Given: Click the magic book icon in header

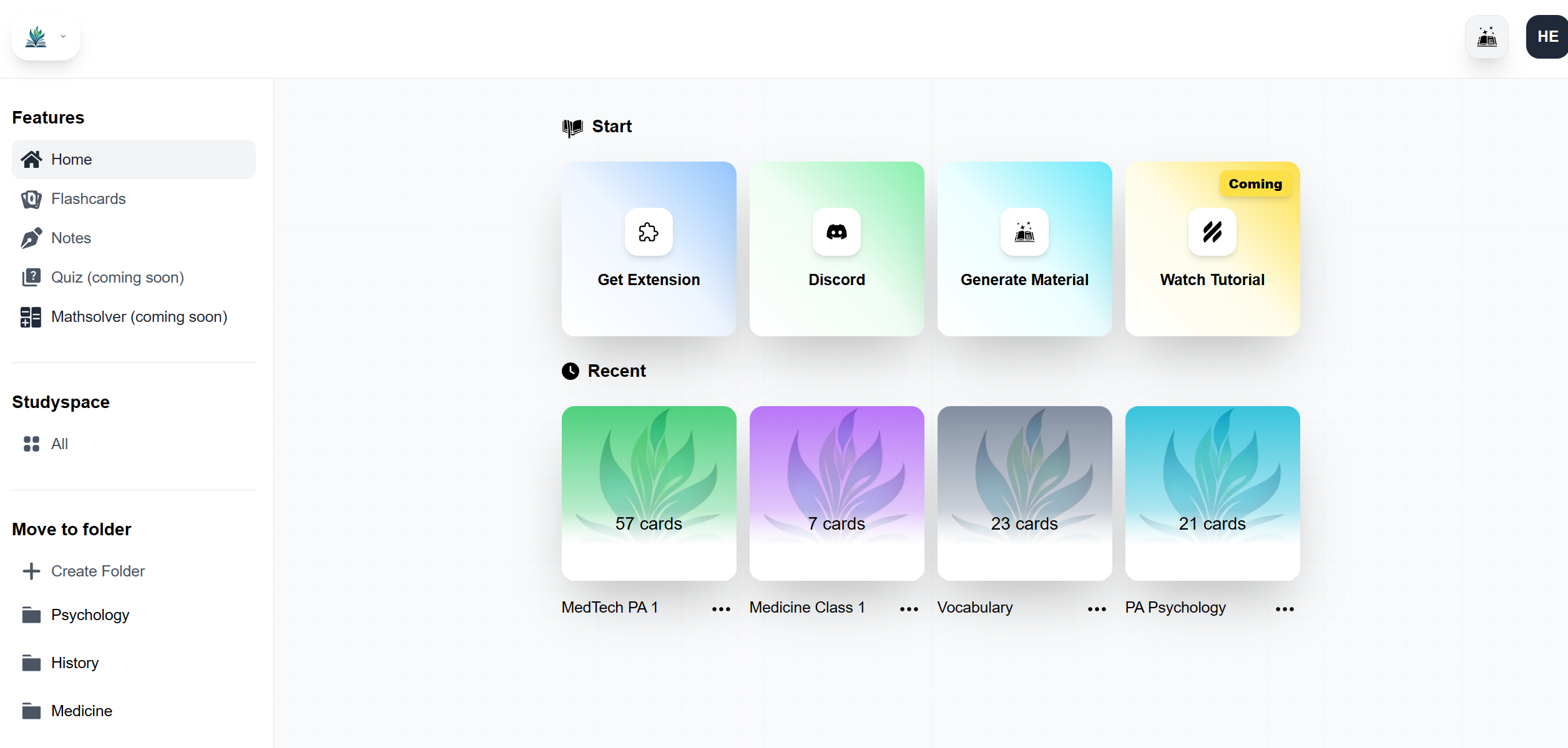Looking at the screenshot, I should [x=1486, y=37].
